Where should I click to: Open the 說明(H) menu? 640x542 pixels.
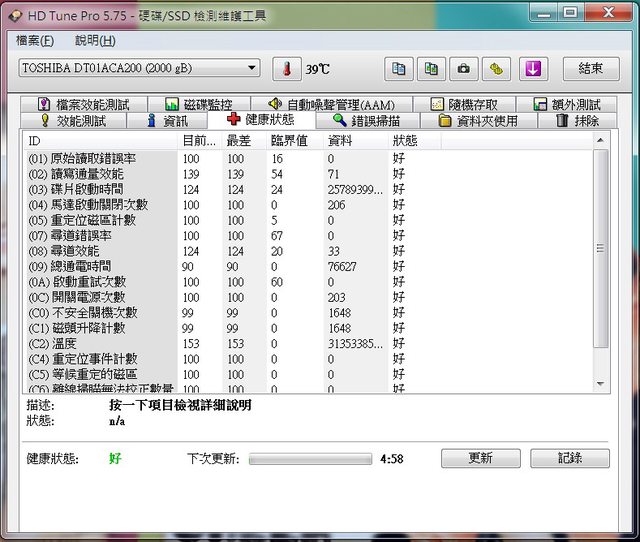point(95,41)
